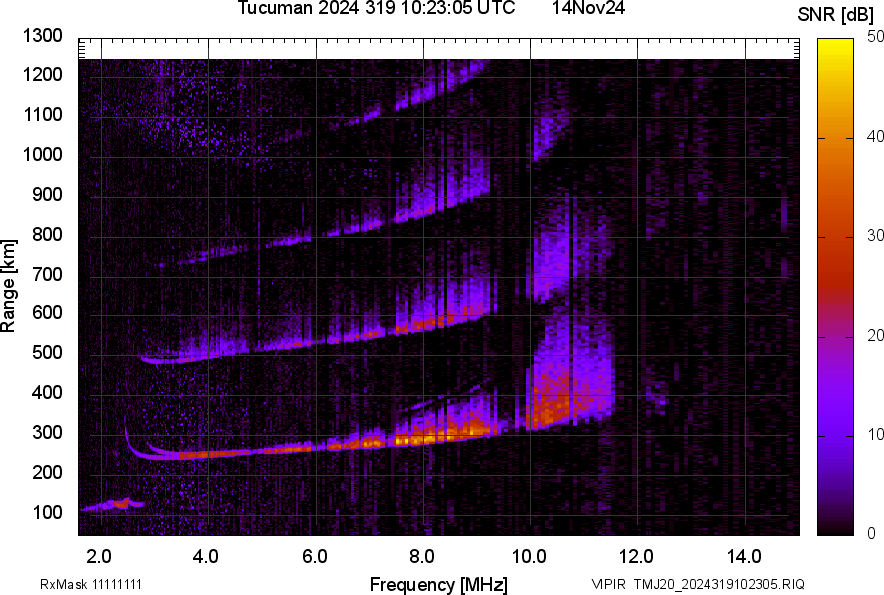Image resolution: width=884 pixels, height=595 pixels.
Task: Click the range tick label 1000
Action: [x=42, y=154]
